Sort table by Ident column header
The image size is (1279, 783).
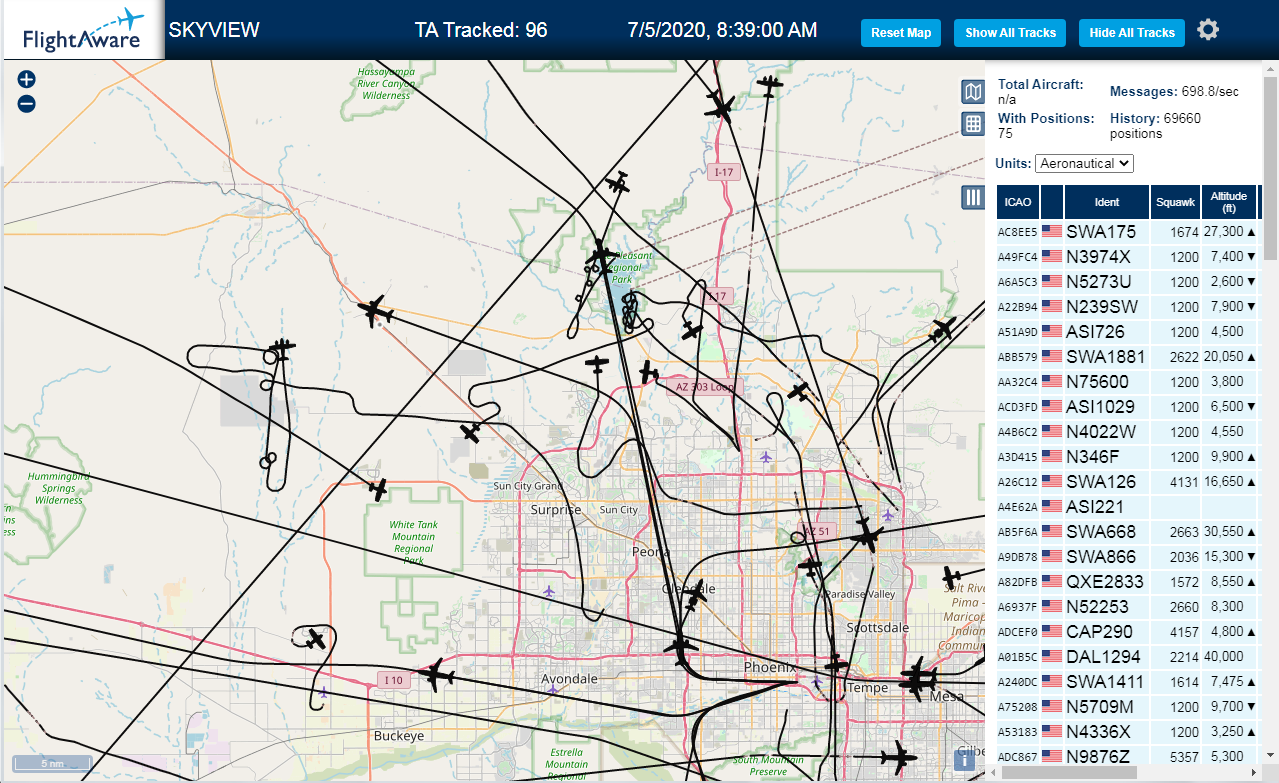tap(1107, 202)
